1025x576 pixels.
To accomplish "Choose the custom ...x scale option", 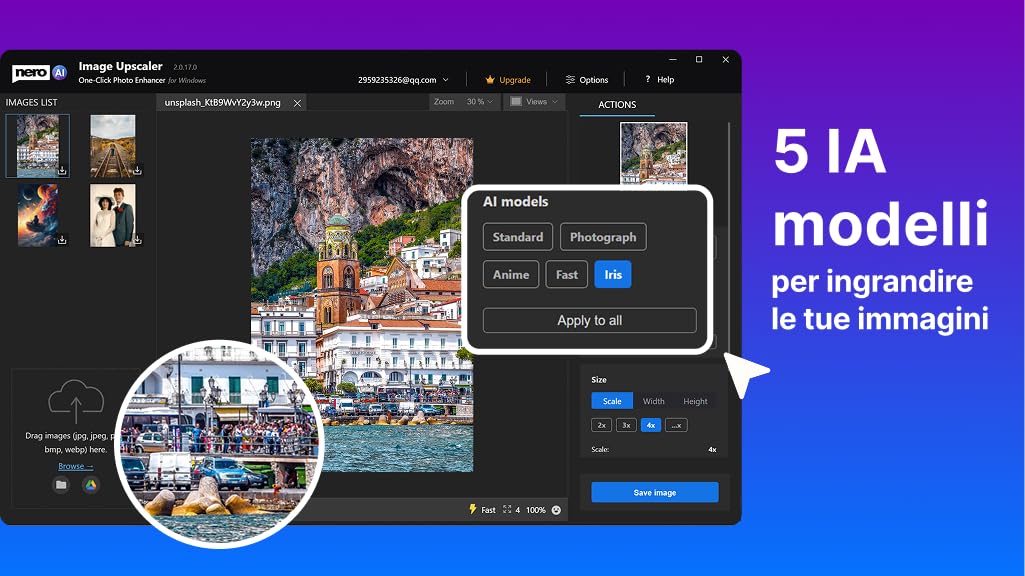I will click(x=676, y=425).
